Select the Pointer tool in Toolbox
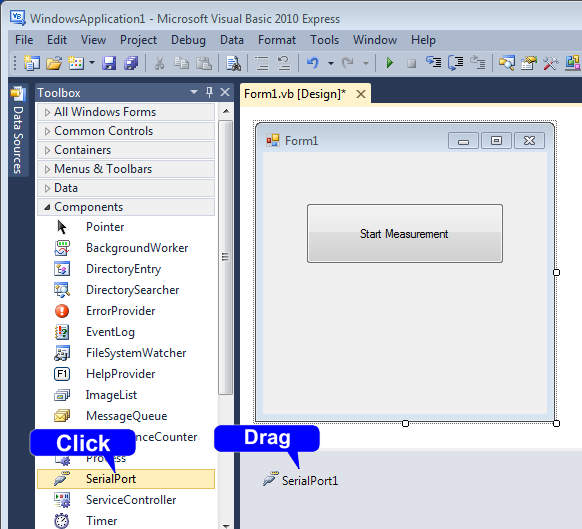 click(126, 227)
